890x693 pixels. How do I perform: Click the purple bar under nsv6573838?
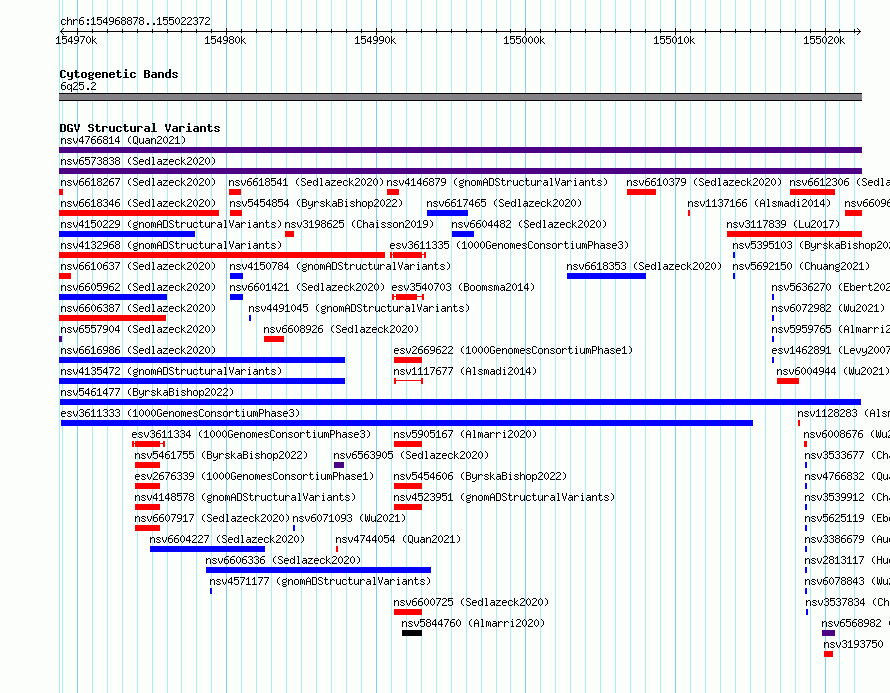[460, 171]
